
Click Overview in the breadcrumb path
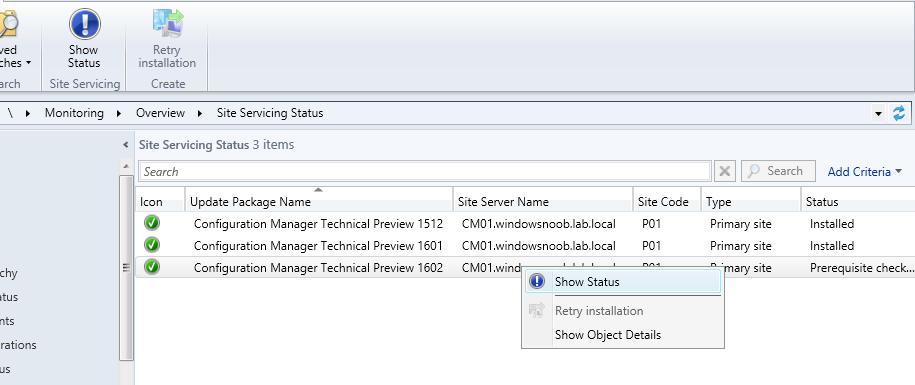click(x=160, y=113)
